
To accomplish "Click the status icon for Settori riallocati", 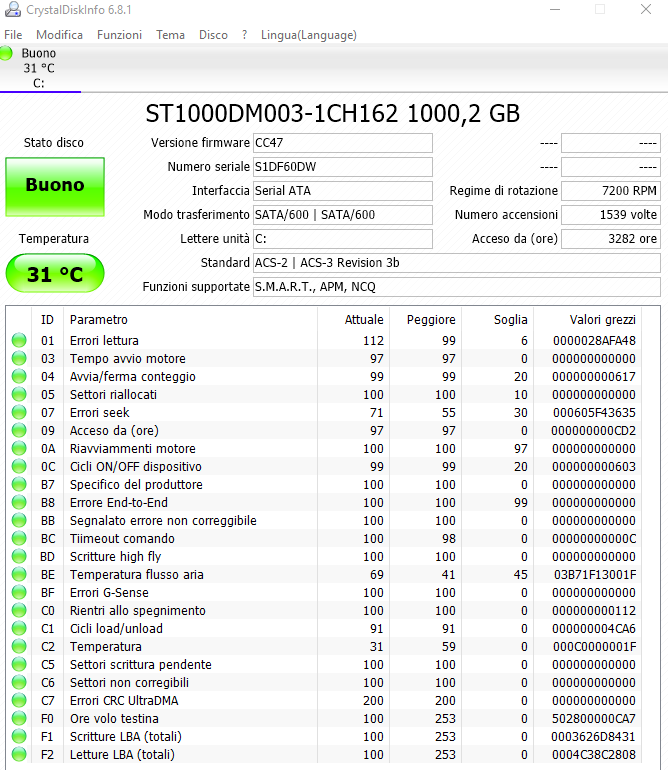I will point(19,394).
